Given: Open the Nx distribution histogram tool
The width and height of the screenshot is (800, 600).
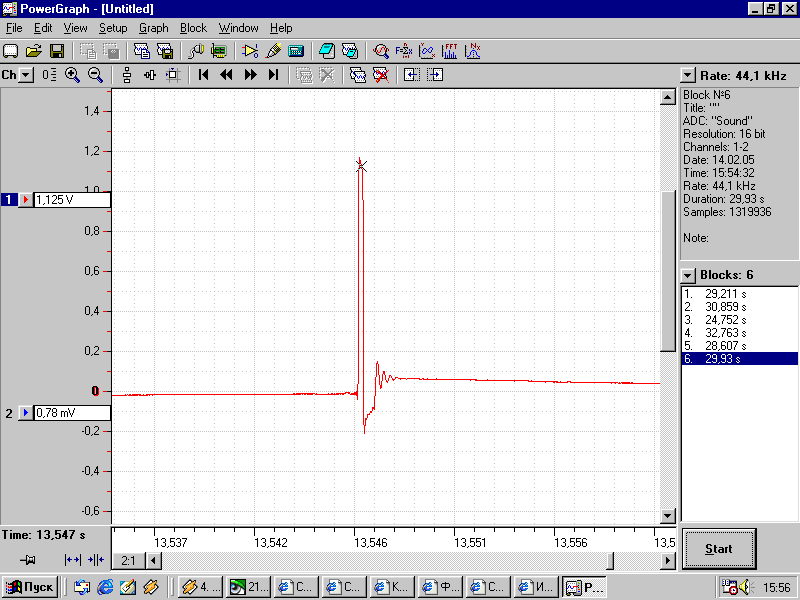Looking at the screenshot, I should click(x=473, y=51).
